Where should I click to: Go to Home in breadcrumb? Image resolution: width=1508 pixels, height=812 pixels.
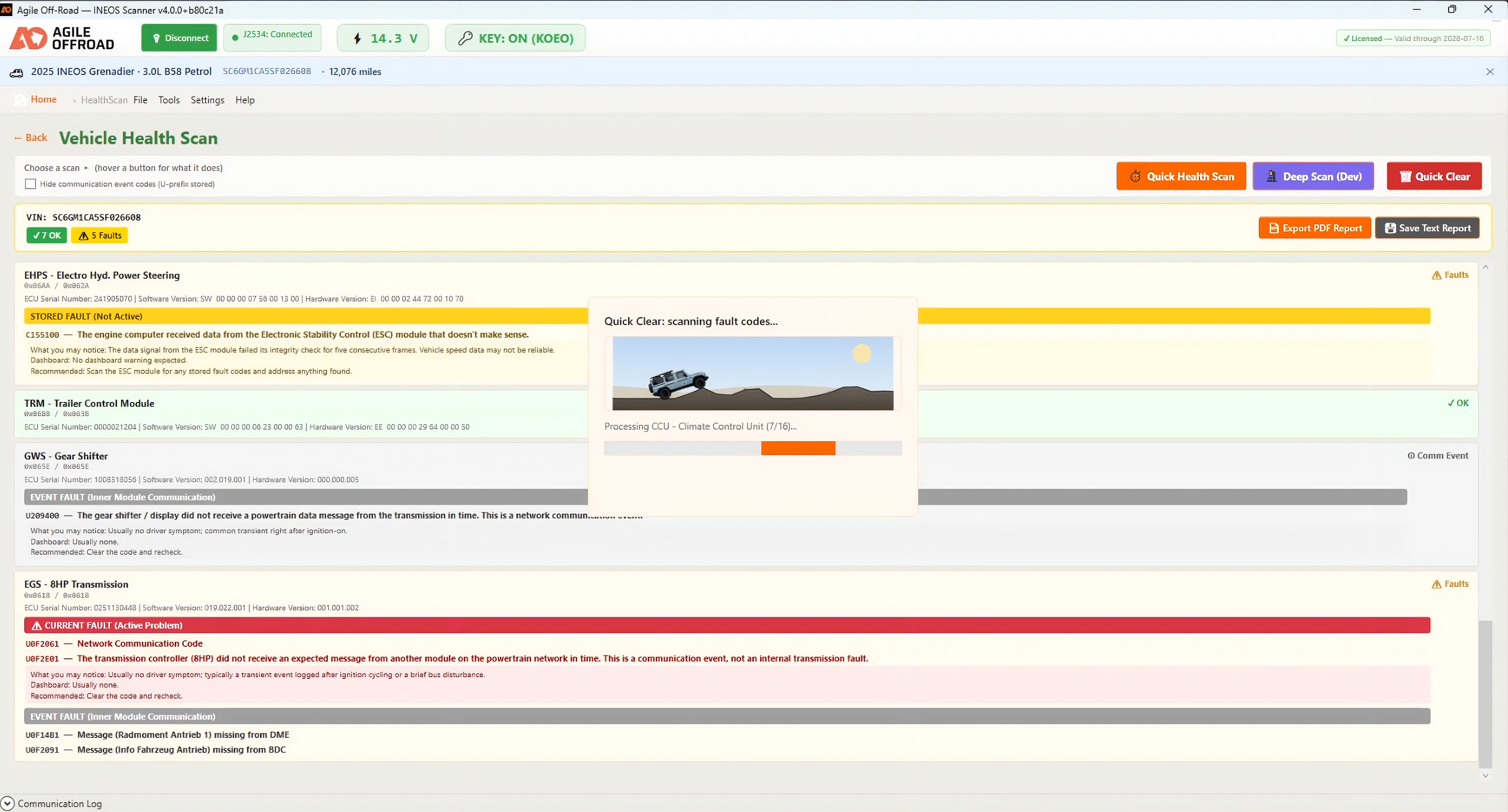click(44, 100)
